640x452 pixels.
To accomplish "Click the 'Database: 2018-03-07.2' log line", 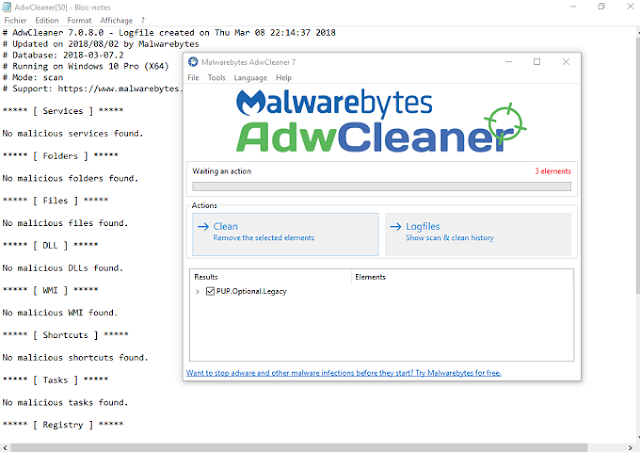I will pyautogui.click(x=63, y=55).
